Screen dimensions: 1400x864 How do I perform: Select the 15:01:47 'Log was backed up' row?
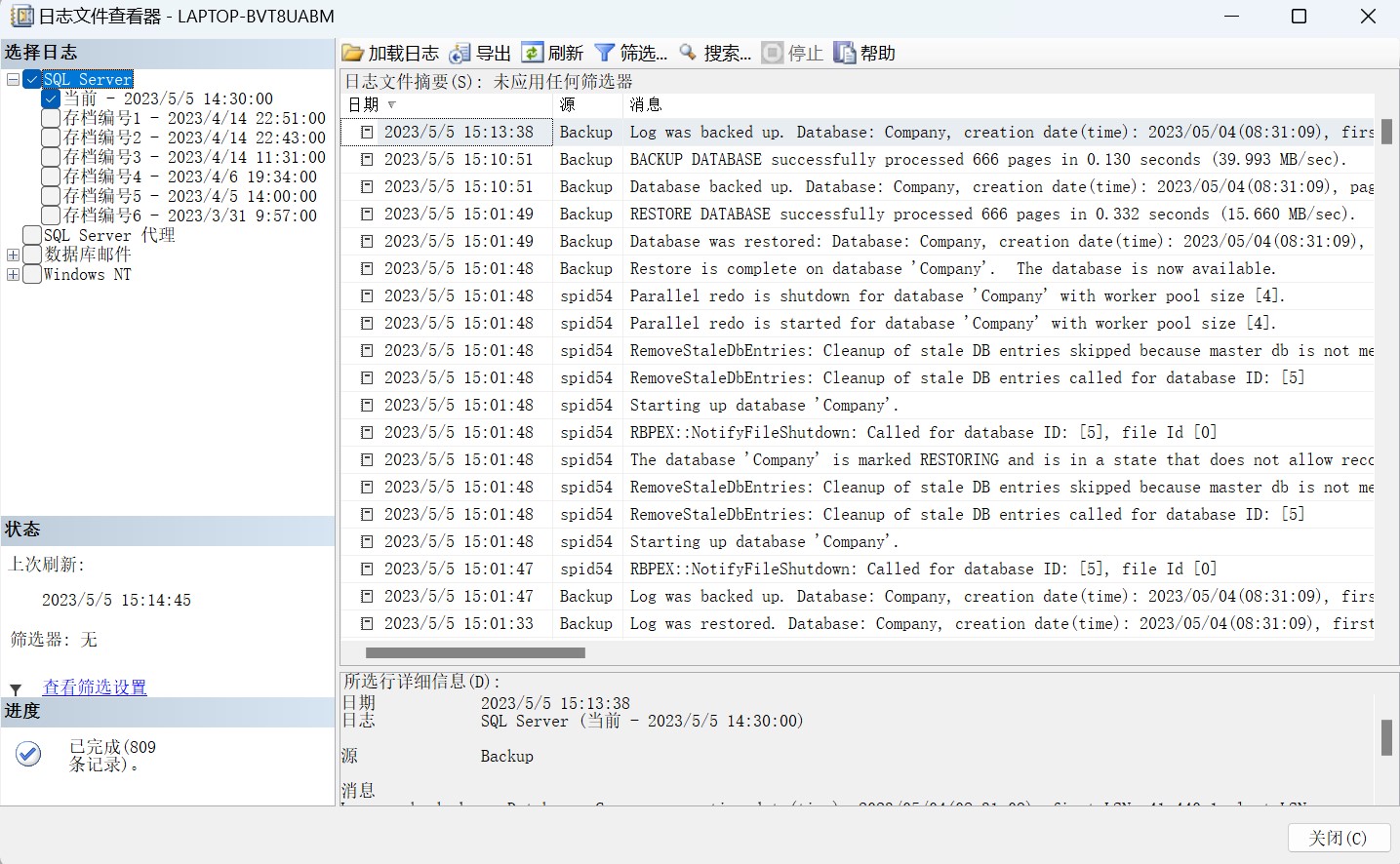coord(858,596)
